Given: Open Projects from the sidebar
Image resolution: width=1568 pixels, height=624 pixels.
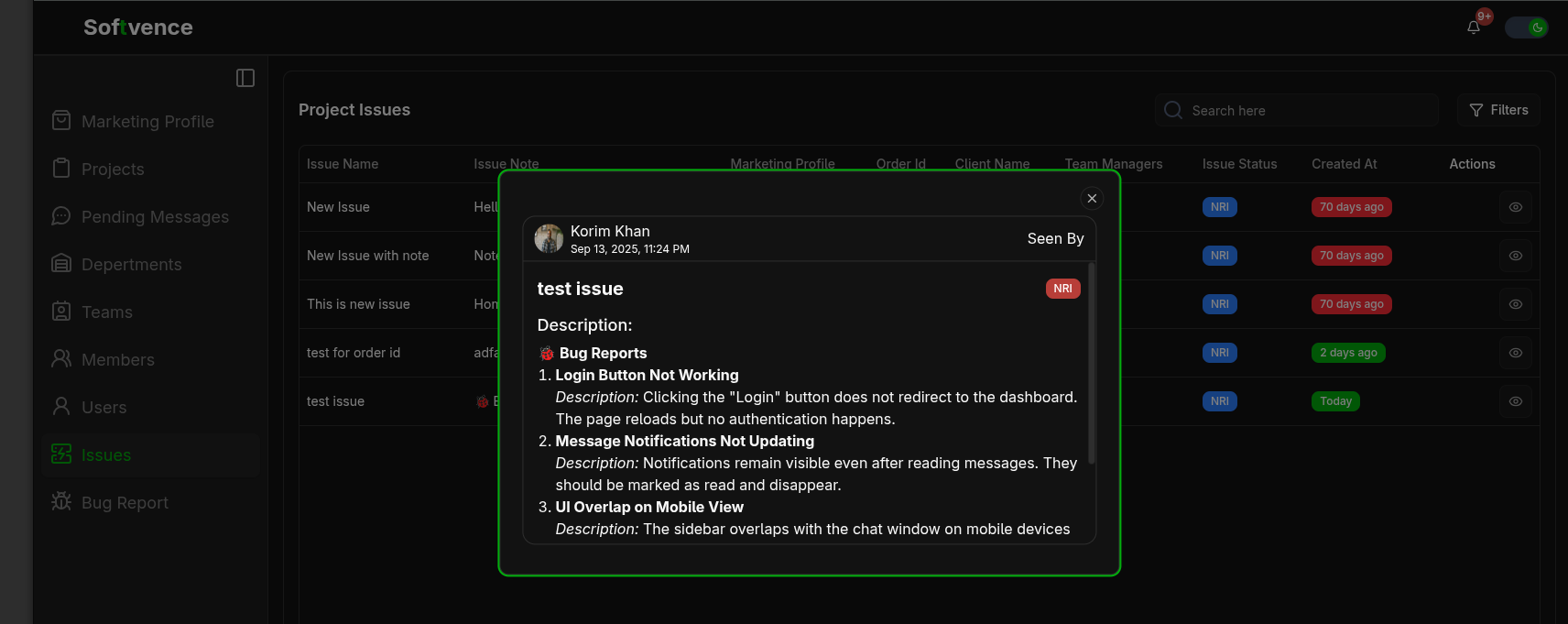Looking at the screenshot, I should click(x=113, y=170).
